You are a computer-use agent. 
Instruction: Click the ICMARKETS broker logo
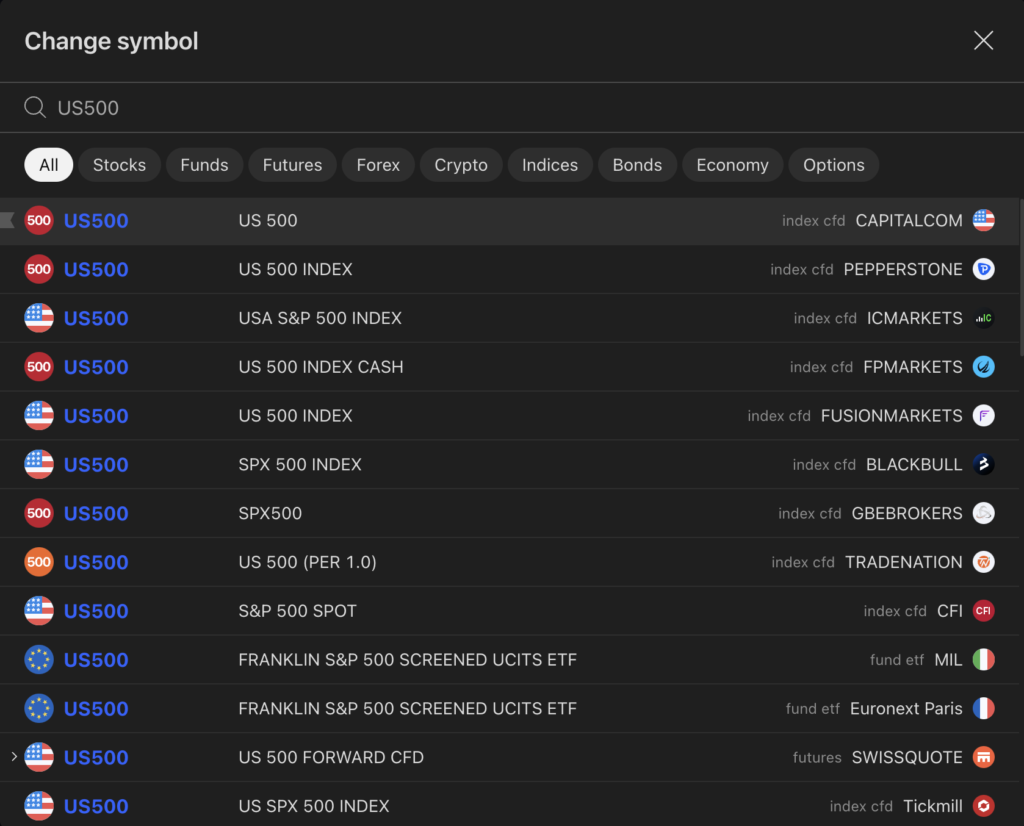(983, 318)
